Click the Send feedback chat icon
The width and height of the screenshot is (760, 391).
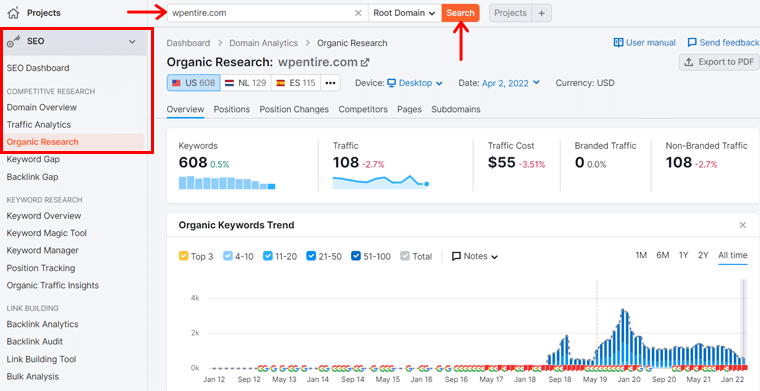[x=692, y=43]
